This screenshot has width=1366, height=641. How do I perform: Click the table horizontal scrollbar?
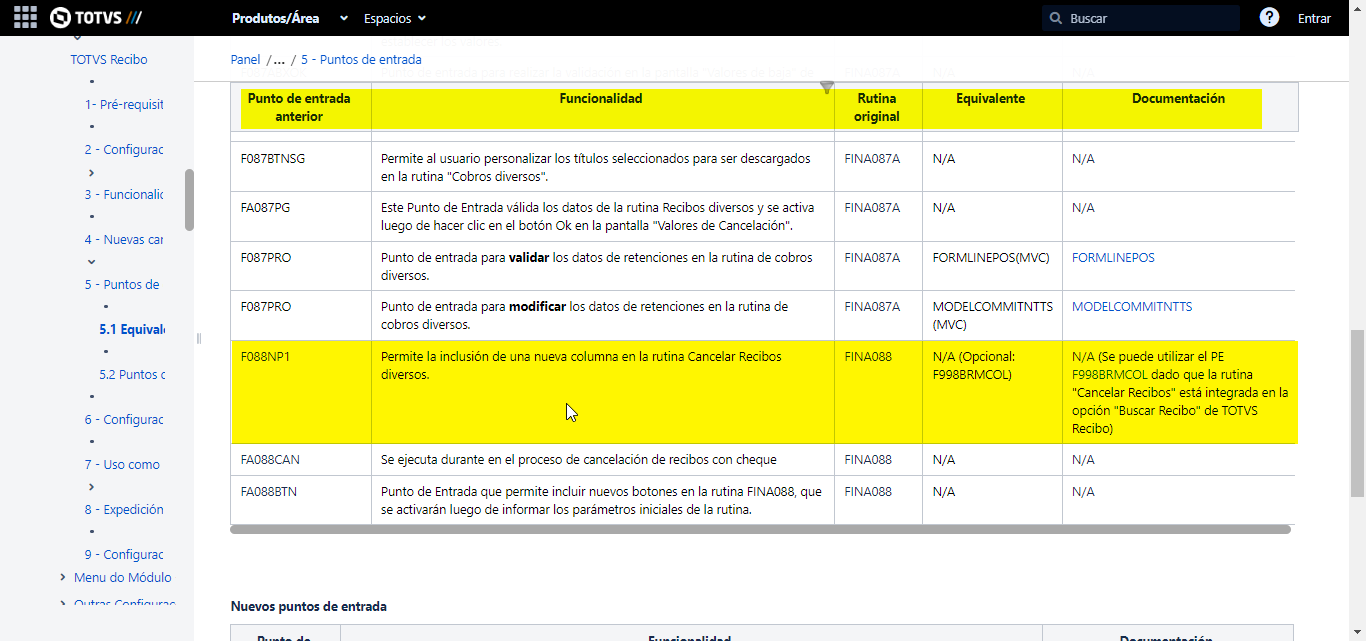pos(761,529)
